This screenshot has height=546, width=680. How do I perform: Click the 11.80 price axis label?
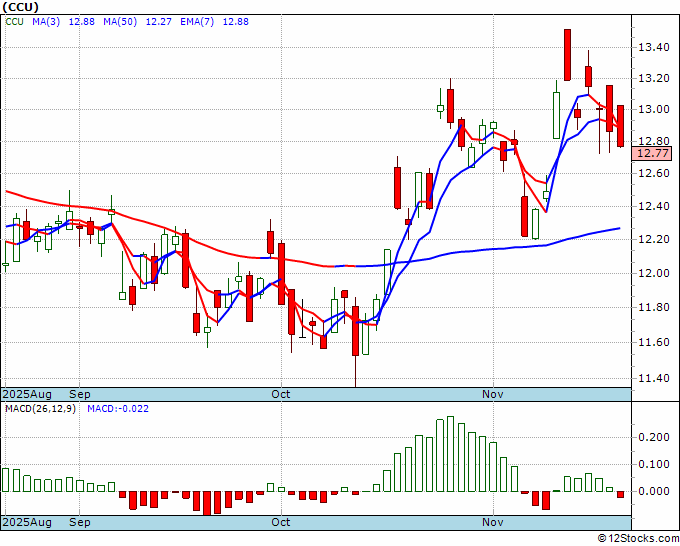[x=654, y=307]
